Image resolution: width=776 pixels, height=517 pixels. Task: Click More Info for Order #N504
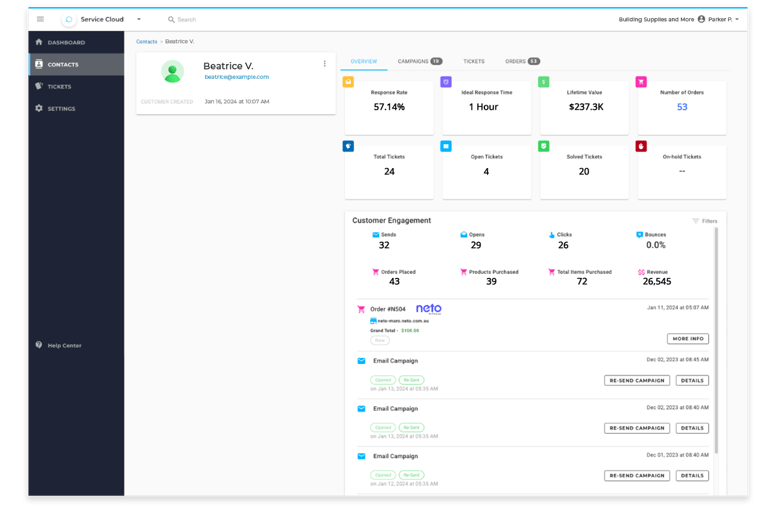point(688,338)
